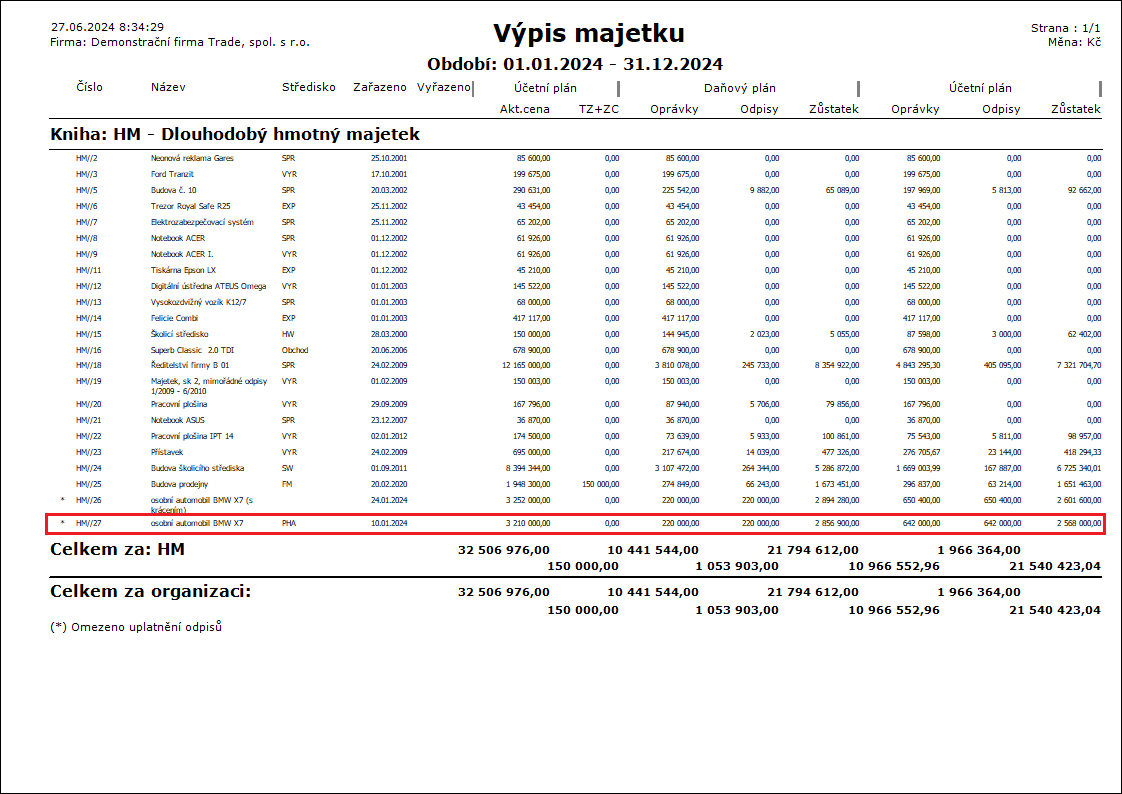This screenshot has height=794, width=1122.
Task: Click the period line "Období: 01.01.2024 - 31.12.2024"
Action: click(575, 64)
